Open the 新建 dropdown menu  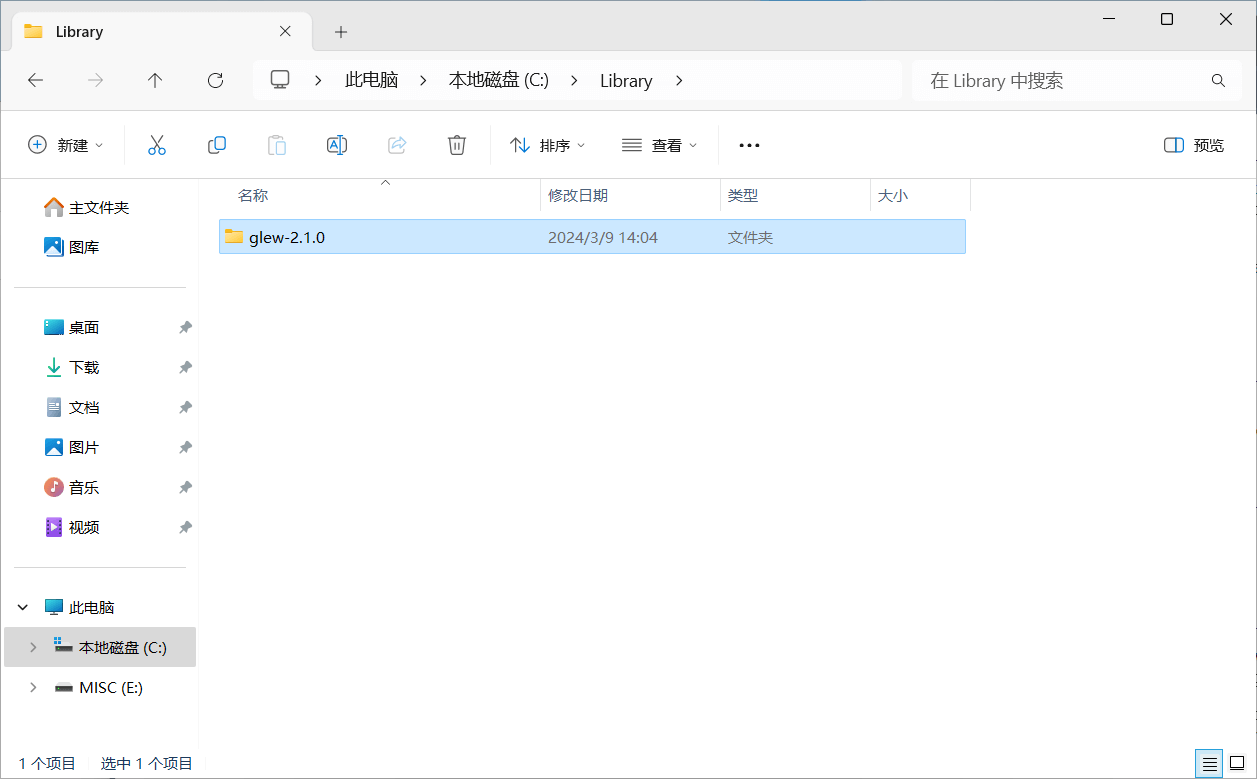65,145
